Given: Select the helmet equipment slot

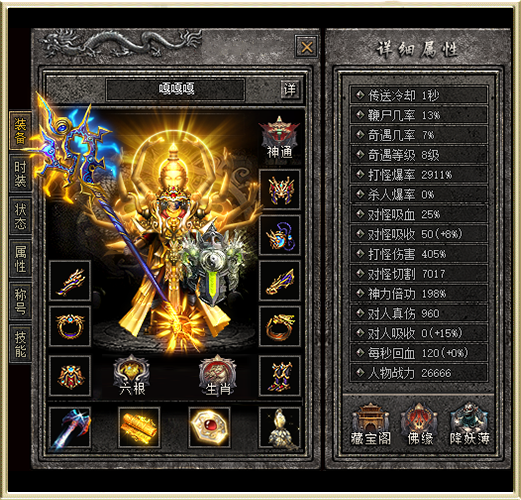Looking at the screenshot, I should click(280, 189).
